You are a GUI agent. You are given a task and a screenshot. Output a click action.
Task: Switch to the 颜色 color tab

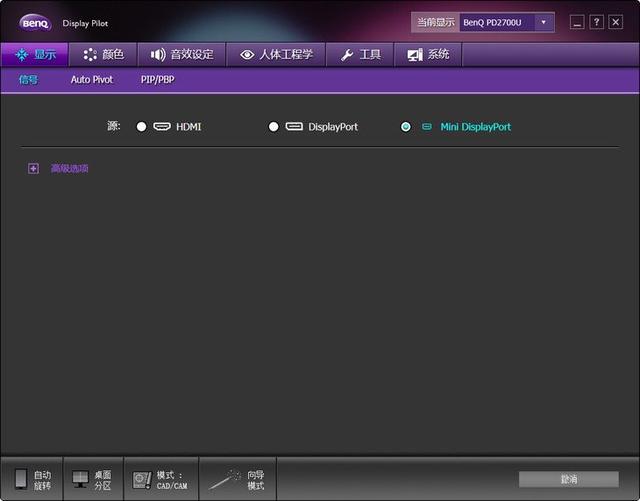[x=103, y=54]
